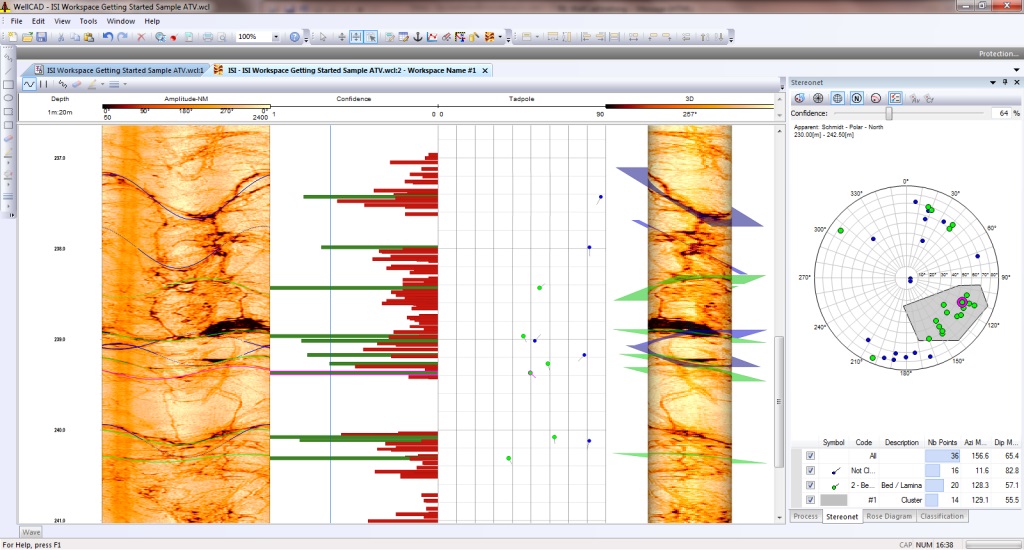
Task: Open the 100% zoom dropdown
Action: pos(277,37)
